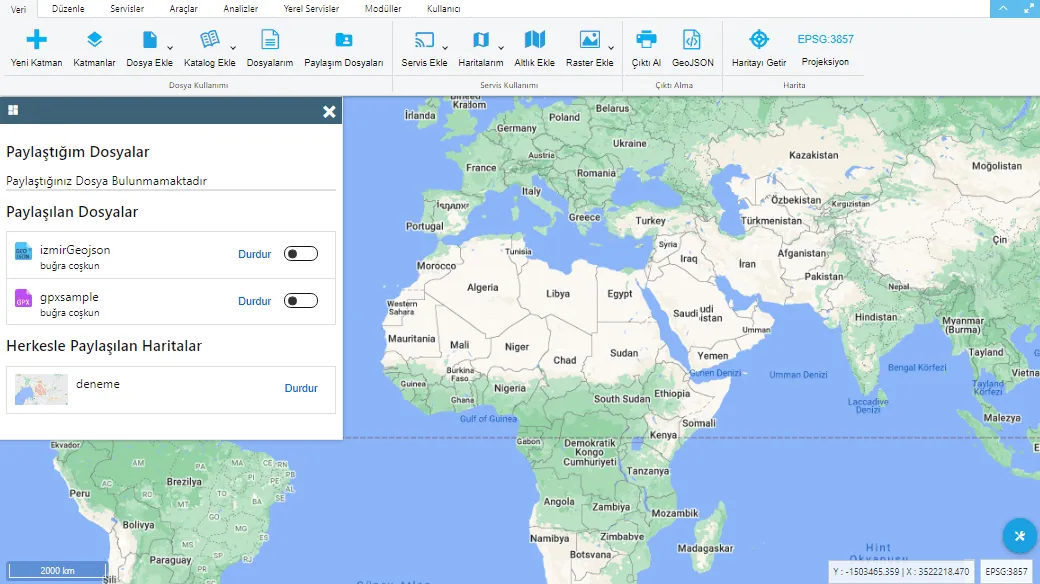Click the Yeni Katman plus icon
This screenshot has width=1040, height=584.
[36, 40]
